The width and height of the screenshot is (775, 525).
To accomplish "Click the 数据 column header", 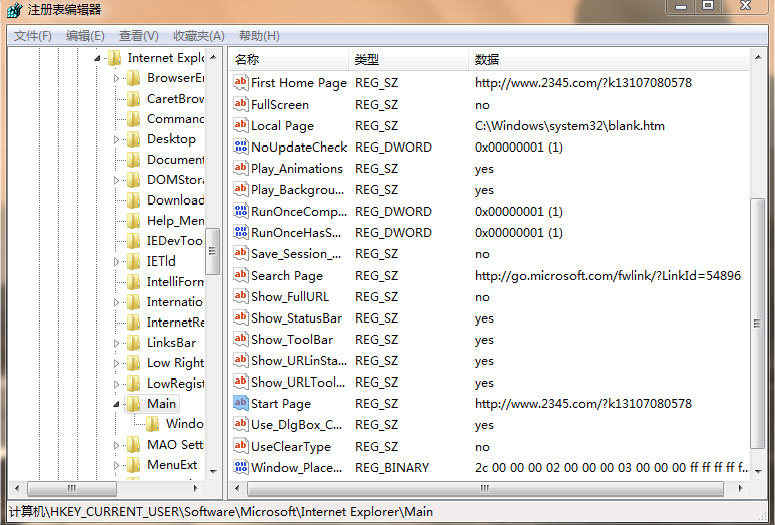I will click(x=600, y=60).
